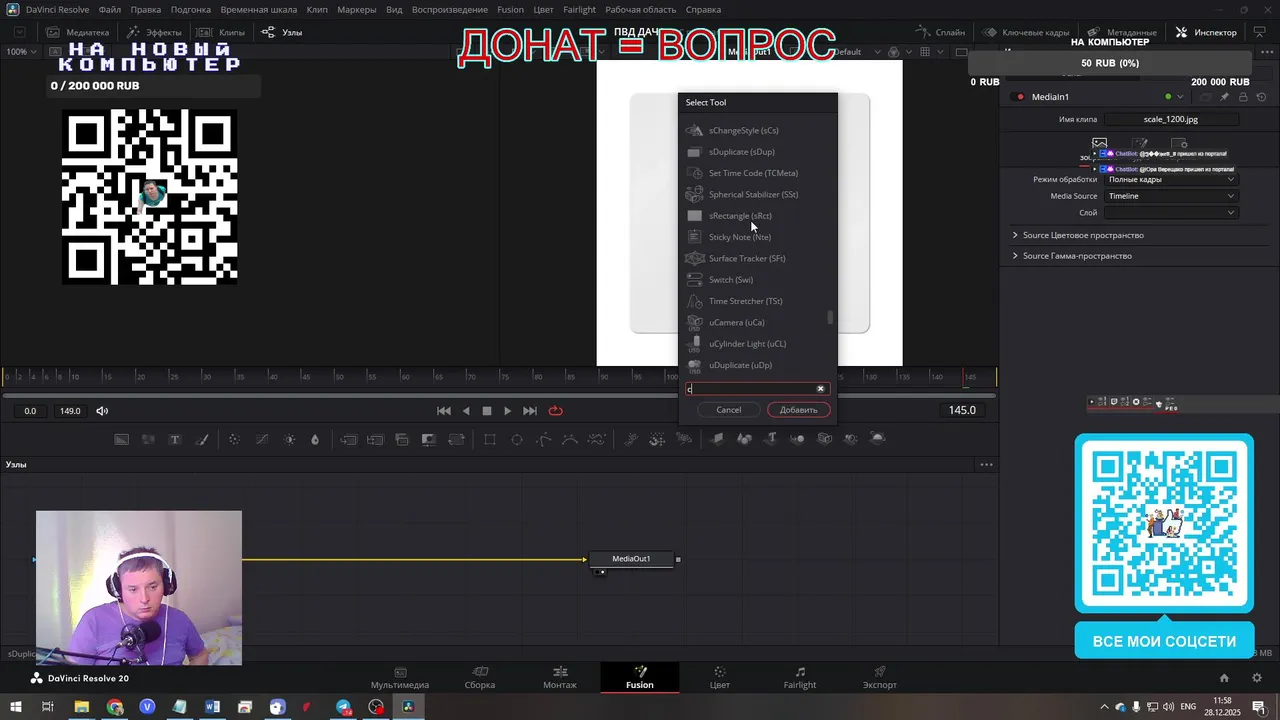The width and height of the screenshot is (1280, 720).
Task: Toggle loop playback button
Action: point(555,411)
